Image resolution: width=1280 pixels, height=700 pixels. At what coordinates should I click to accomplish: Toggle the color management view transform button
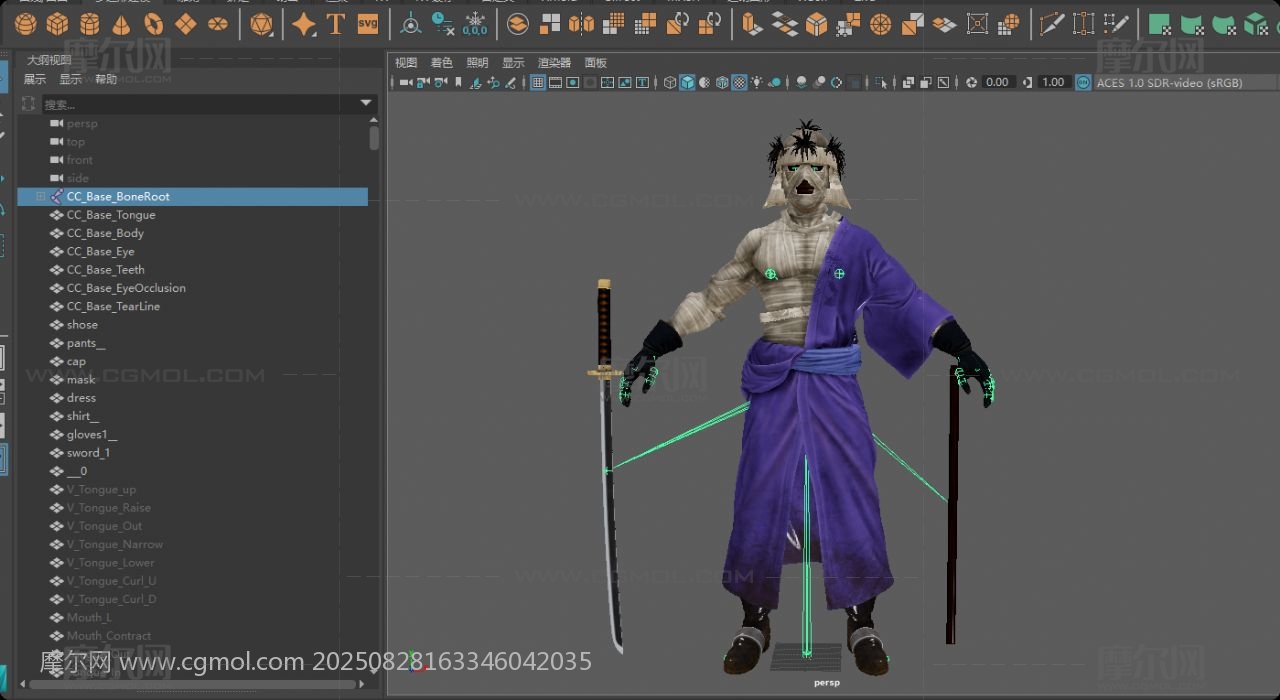point(1083,82)
